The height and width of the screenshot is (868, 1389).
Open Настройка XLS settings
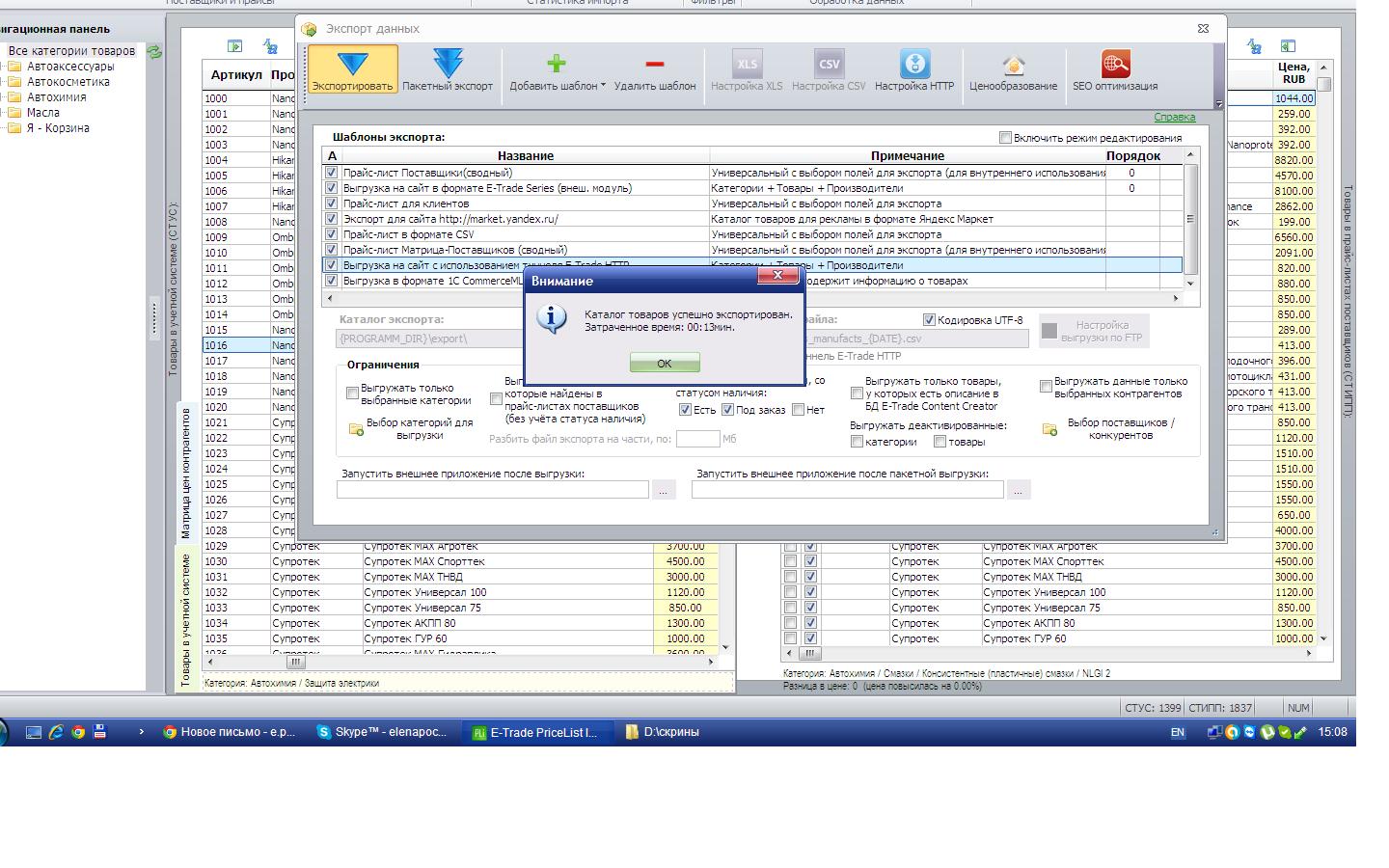(747, 70)
